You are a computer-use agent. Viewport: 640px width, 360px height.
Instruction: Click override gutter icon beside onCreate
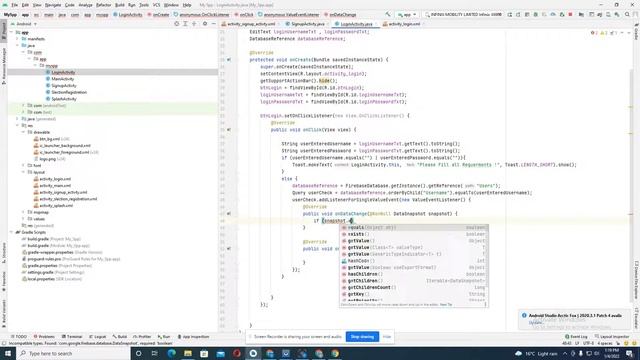pos(229,60)
